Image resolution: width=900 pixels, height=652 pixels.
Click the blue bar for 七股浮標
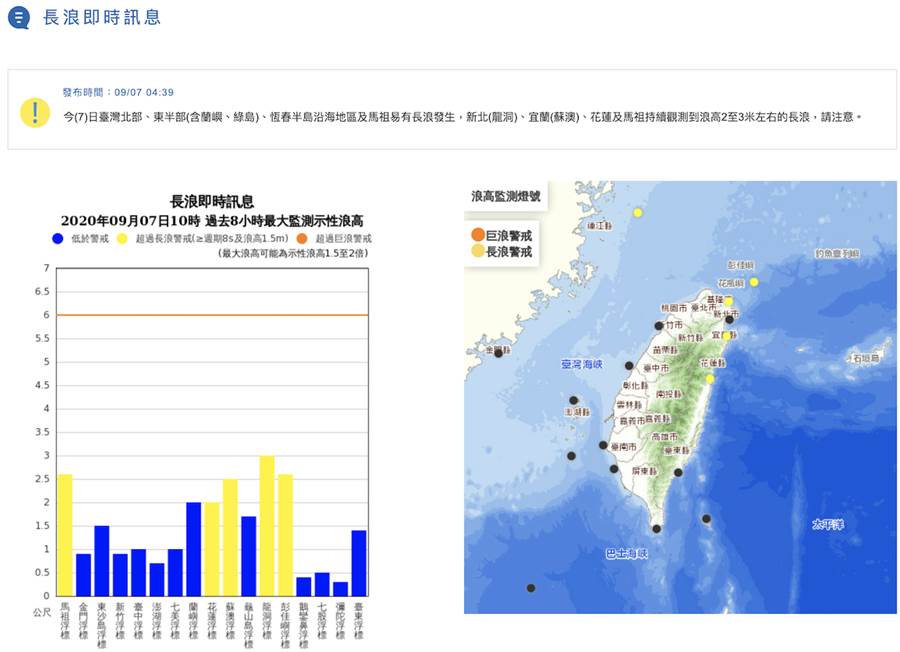(x=322, y=584)
